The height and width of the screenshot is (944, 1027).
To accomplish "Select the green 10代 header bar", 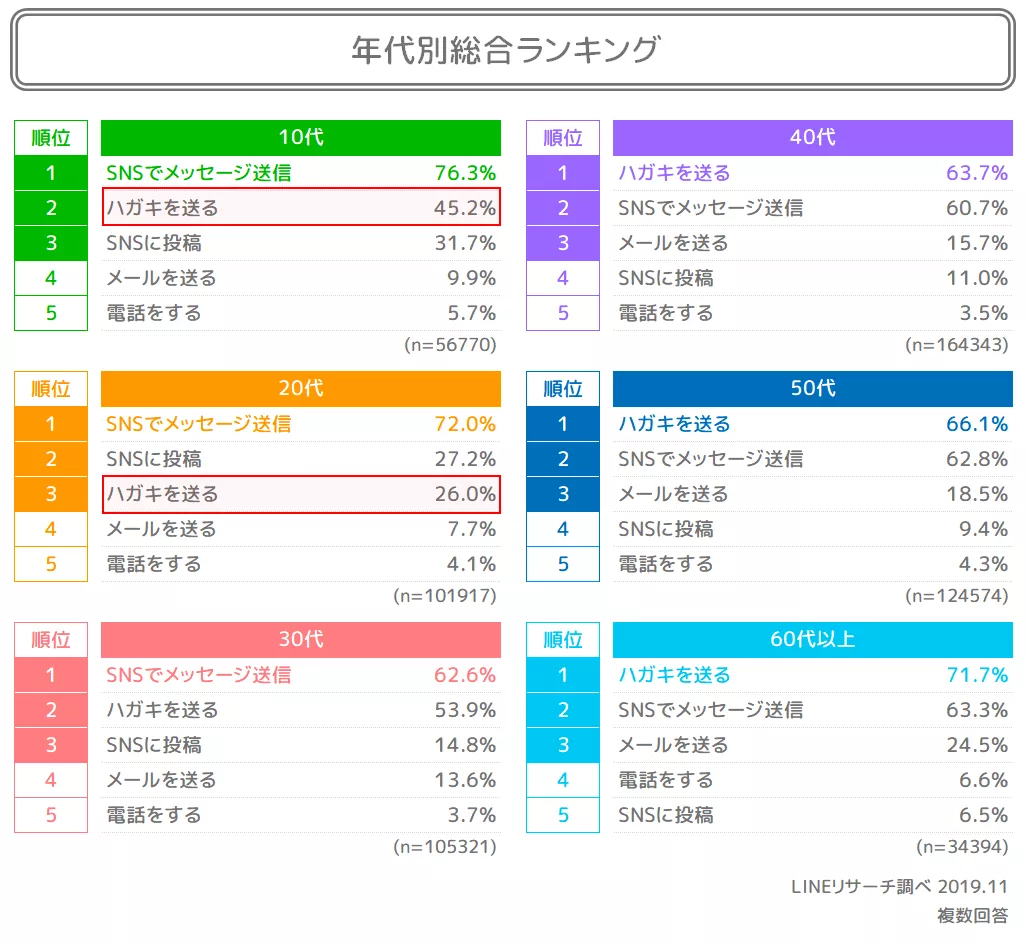I will point(300,138).
